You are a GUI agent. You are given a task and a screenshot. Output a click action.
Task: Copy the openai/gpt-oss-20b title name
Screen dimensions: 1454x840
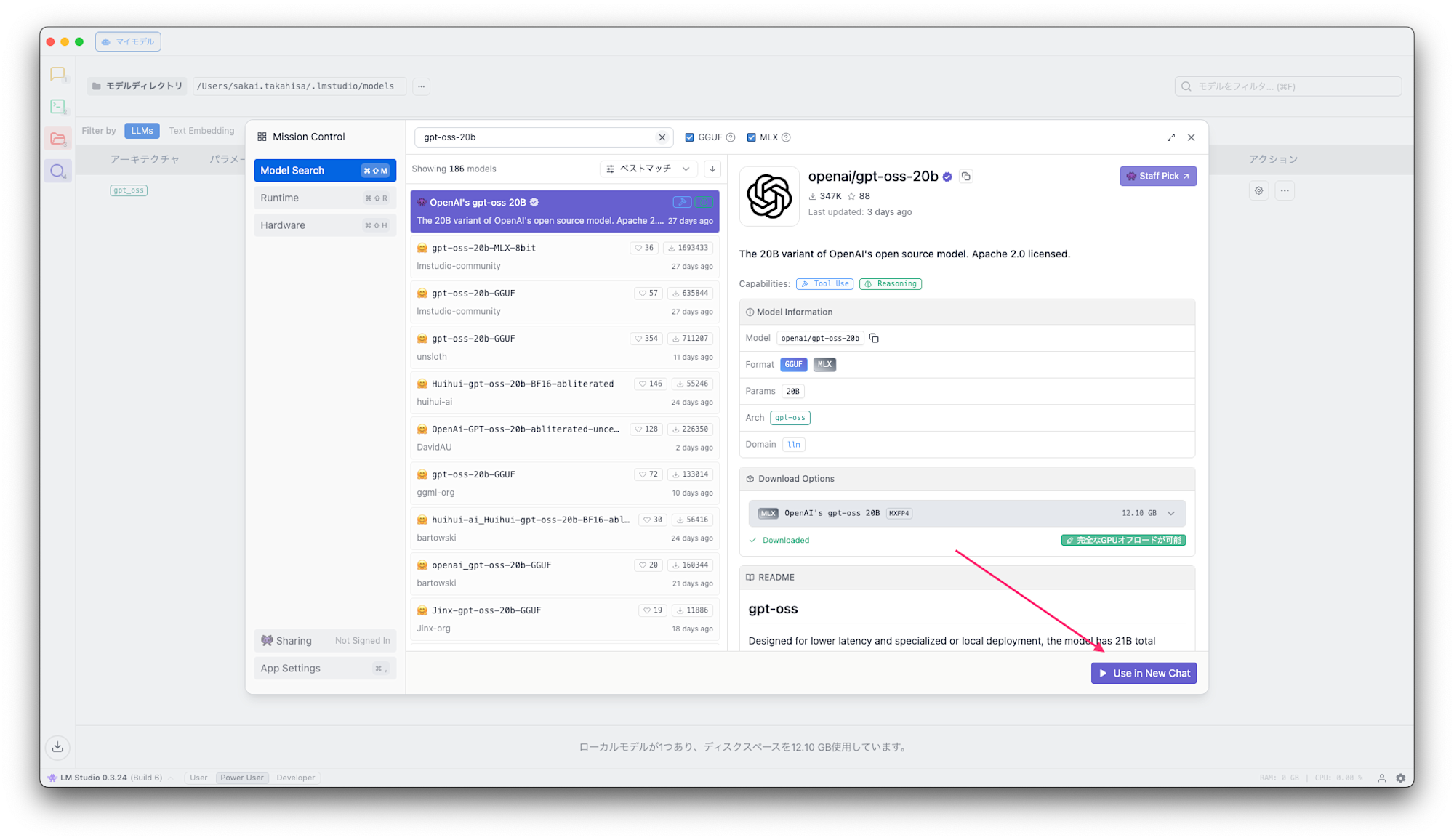point(965,176)
